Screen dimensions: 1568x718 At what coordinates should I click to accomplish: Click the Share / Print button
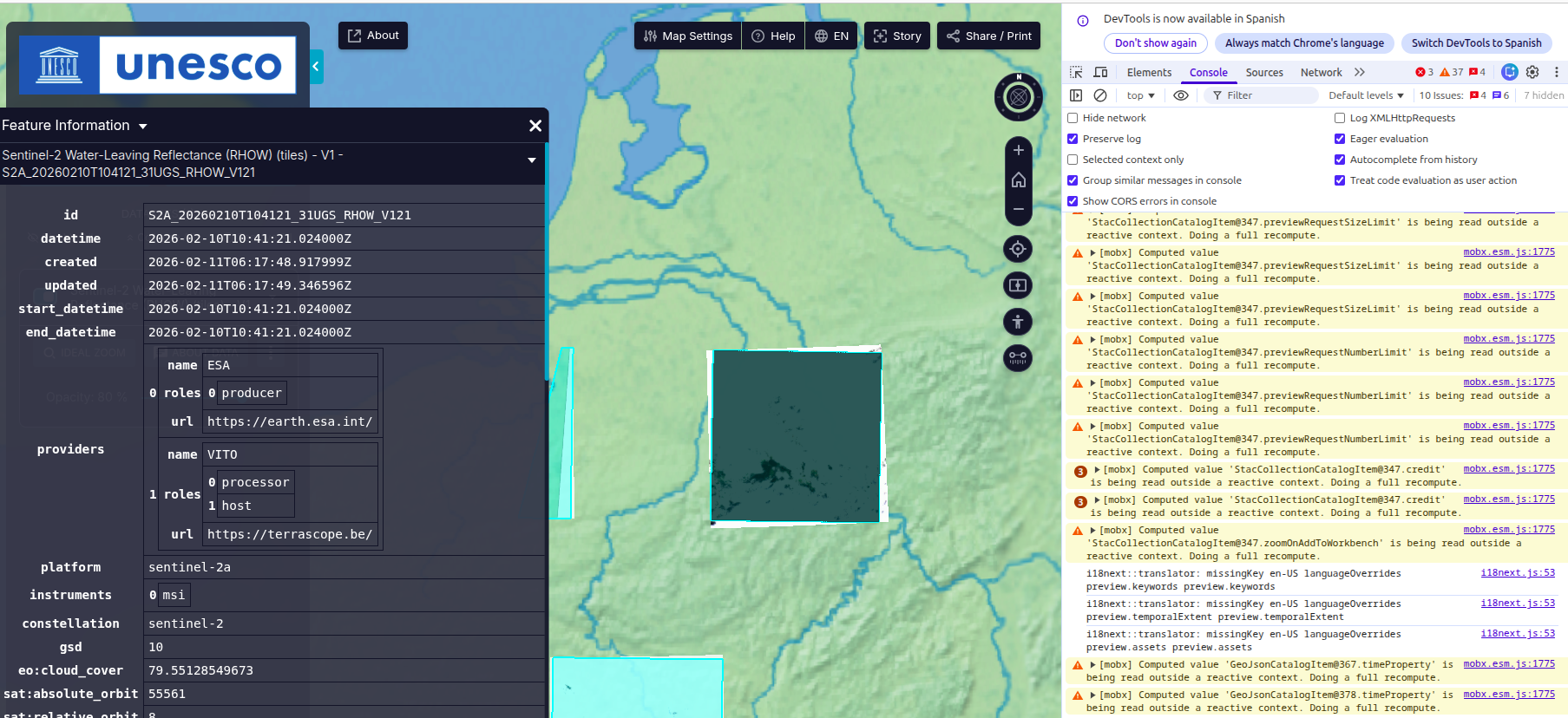(989, 36)
